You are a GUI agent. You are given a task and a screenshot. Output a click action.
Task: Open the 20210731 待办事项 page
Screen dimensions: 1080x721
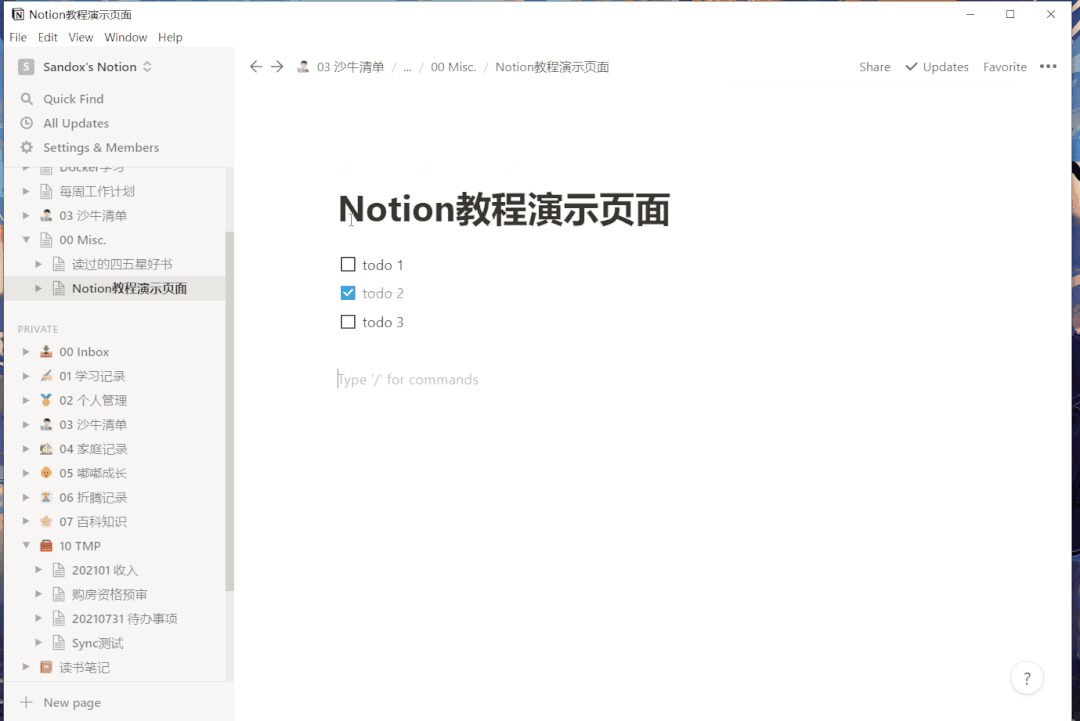tap(125, 618)
